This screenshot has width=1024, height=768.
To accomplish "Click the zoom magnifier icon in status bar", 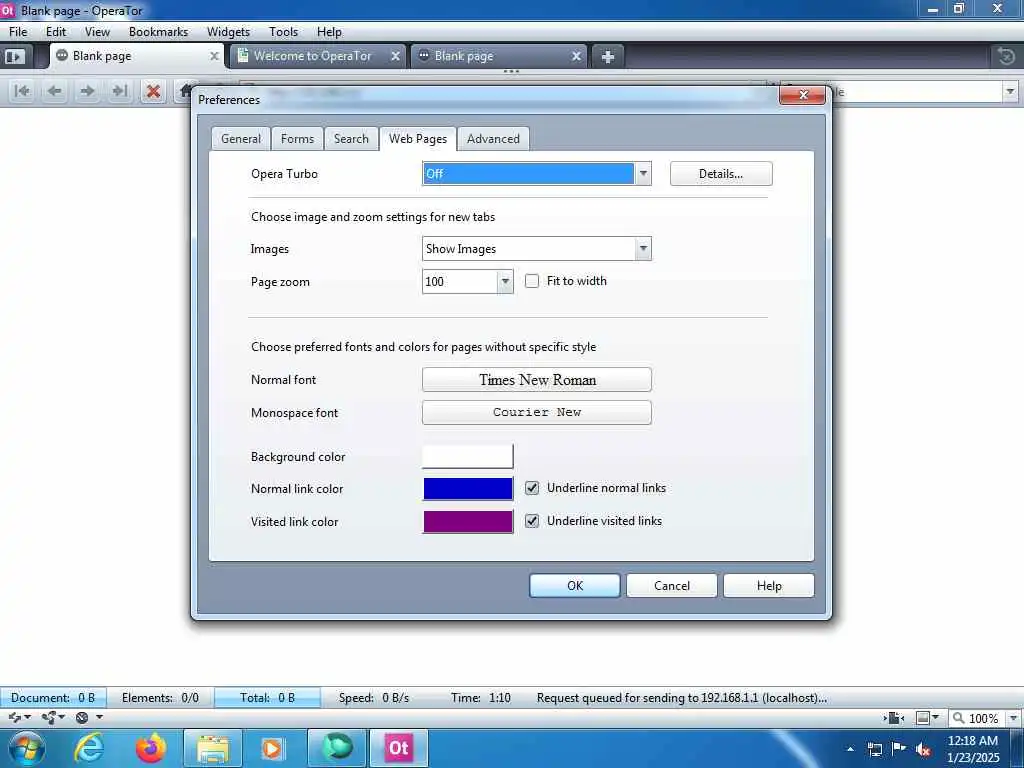I will tap(959, 718).
